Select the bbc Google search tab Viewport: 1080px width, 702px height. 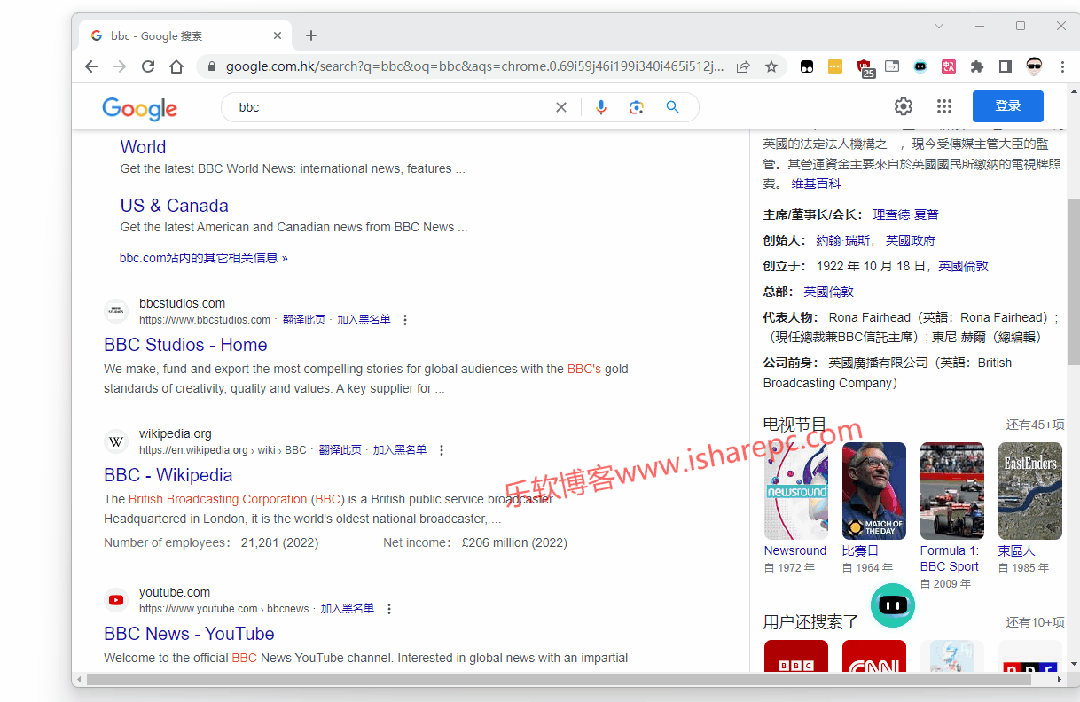(185, 36)
